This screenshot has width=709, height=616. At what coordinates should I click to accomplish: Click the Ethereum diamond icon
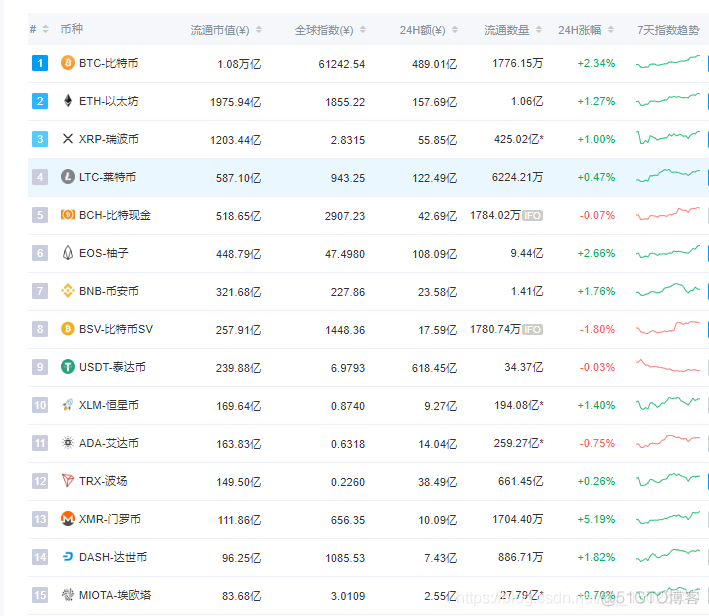(68, 100)
